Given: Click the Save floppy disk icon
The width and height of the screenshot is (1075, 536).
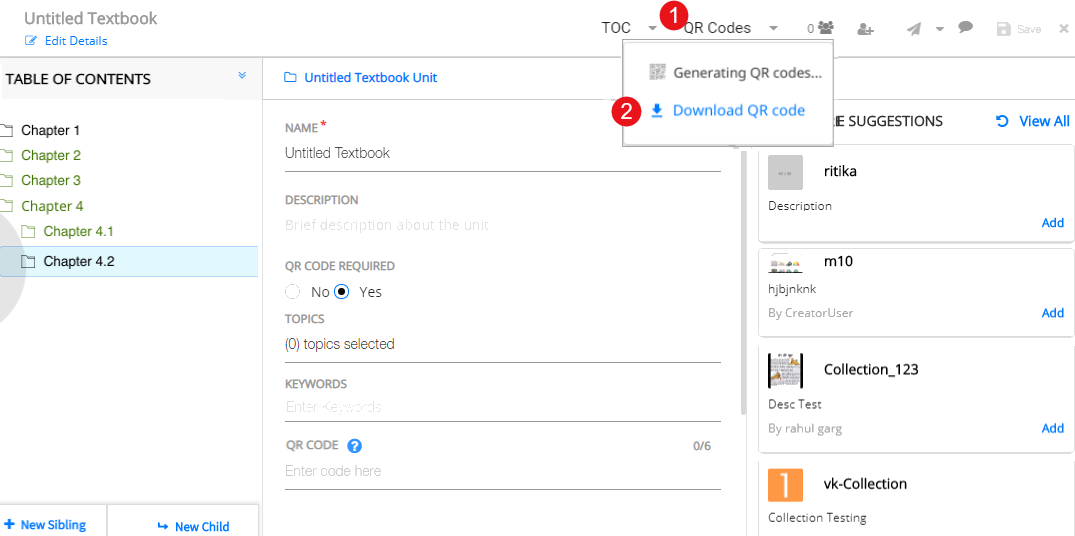Looking at the screenshot, I should pyautogui.click(x=1004, y=29).
